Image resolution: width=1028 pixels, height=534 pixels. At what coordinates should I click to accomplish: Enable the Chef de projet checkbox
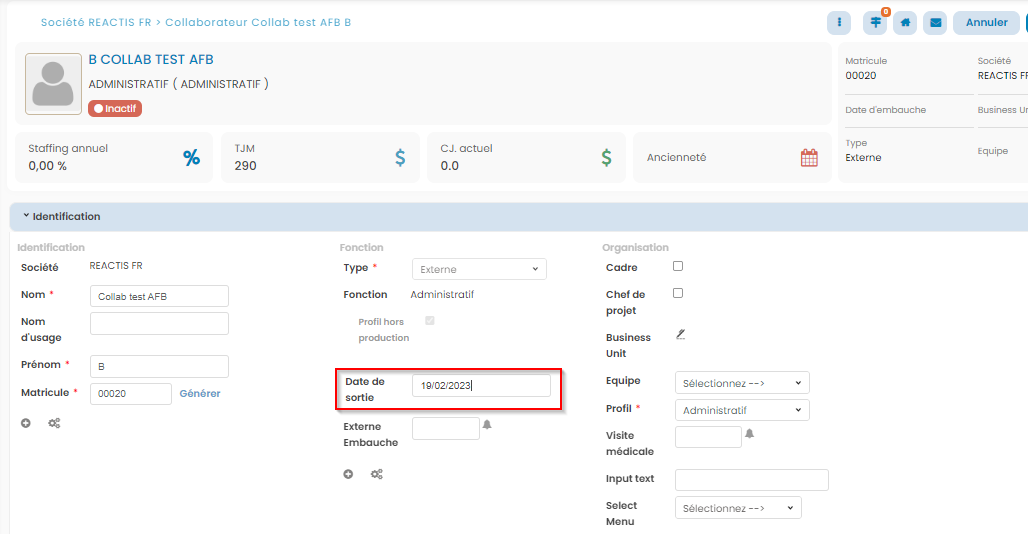tap(678, 294)
